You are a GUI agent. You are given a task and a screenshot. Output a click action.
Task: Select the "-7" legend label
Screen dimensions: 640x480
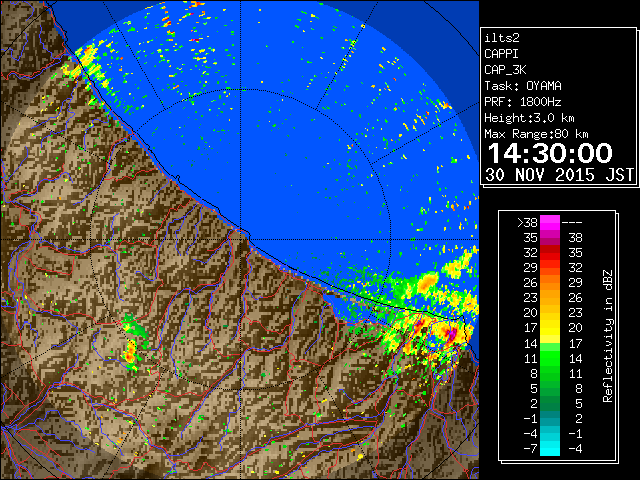tap(530, 449)
